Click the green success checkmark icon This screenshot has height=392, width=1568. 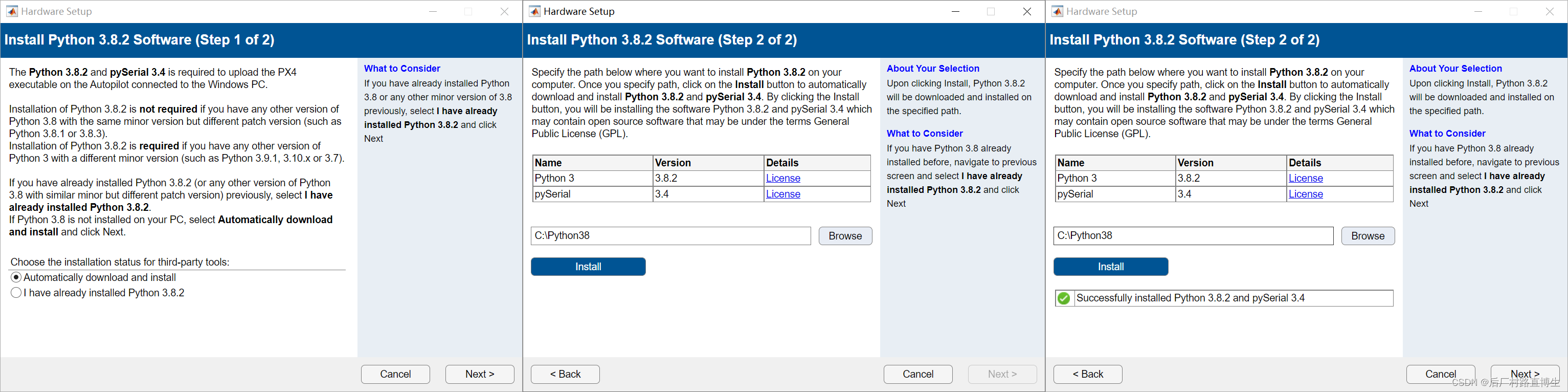coord(1064,298)
